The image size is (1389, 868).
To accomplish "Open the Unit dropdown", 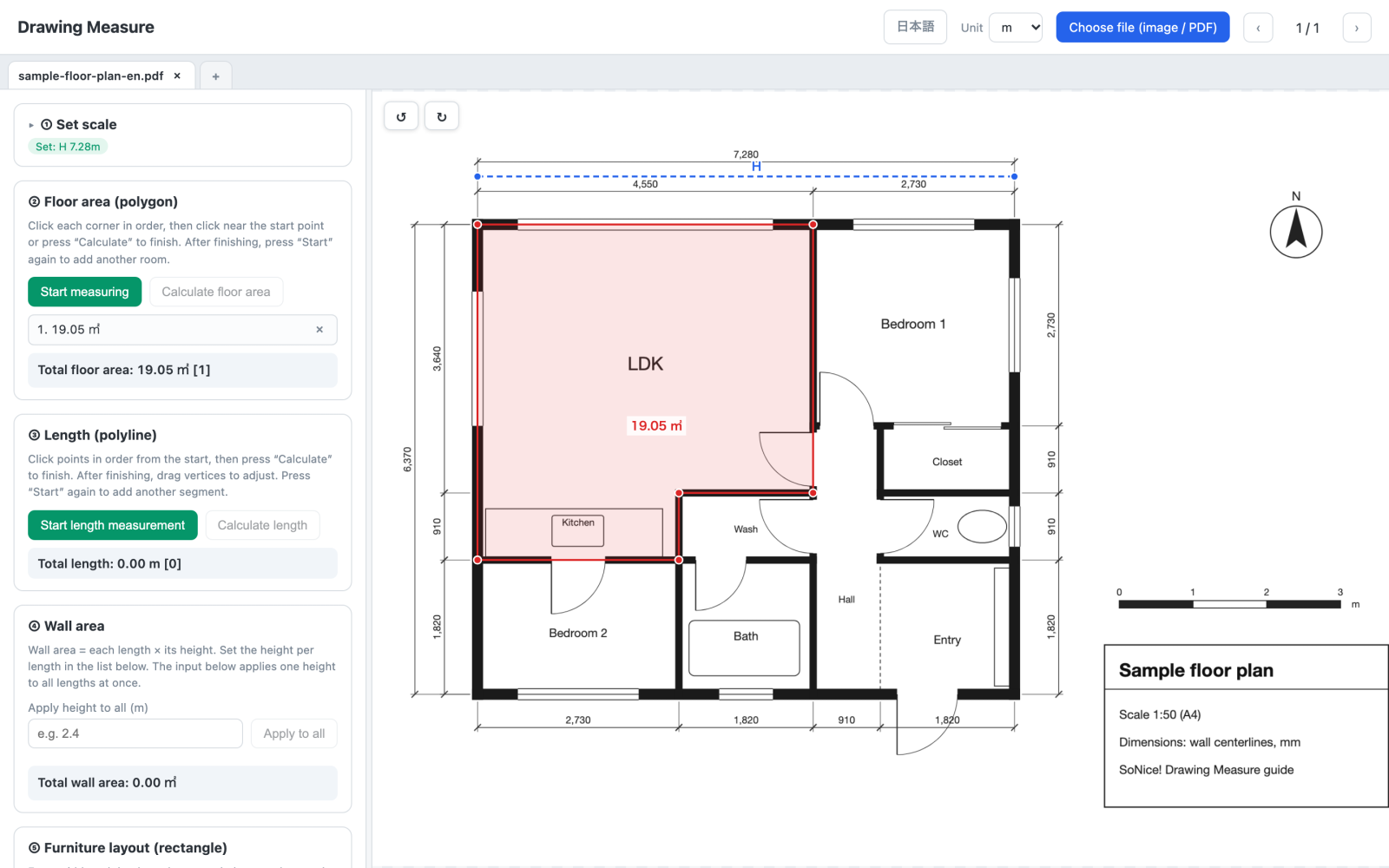I will click(x=1016, y=28).
